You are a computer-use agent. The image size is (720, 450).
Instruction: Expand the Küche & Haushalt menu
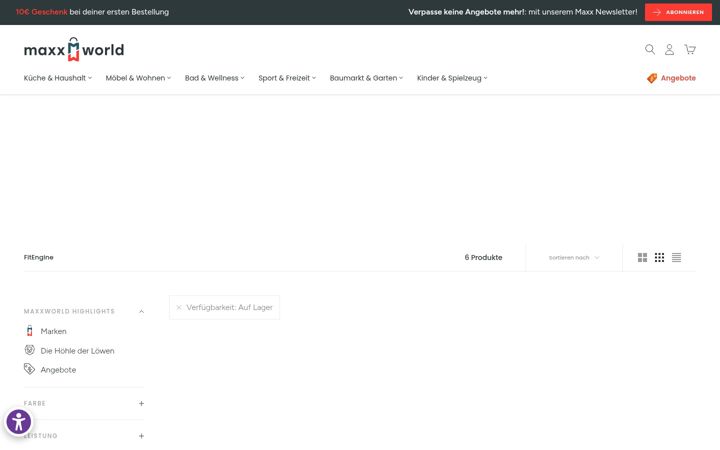pyautogui.click(x=58, y=78)
